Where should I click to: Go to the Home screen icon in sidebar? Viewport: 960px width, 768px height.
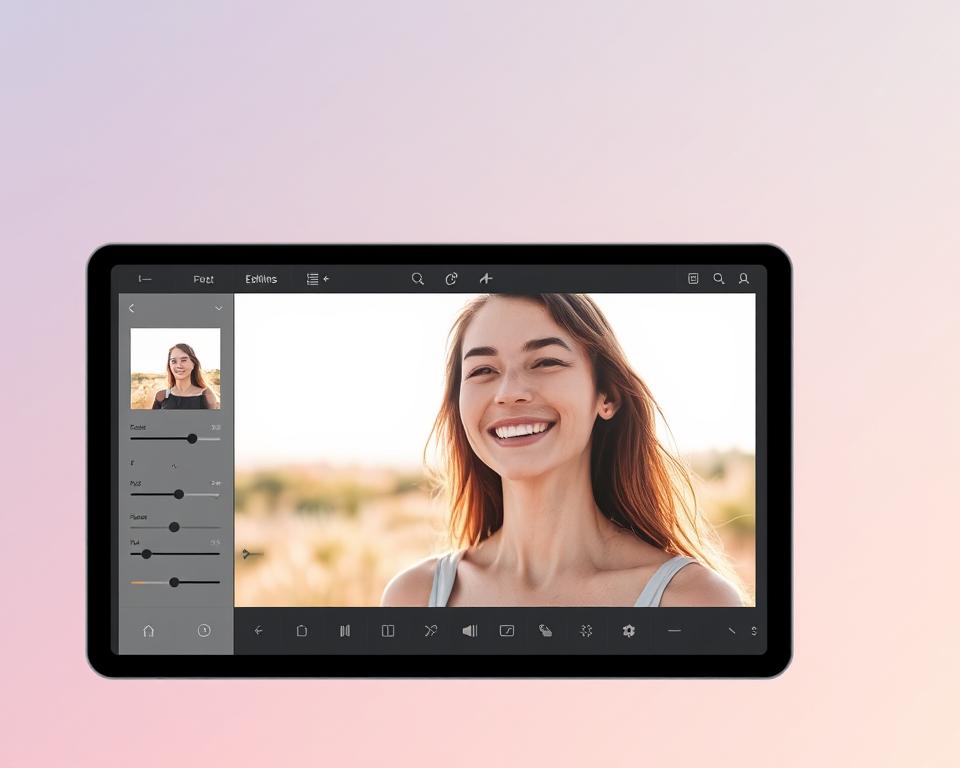pyautogui.click(x=148, y=631)
